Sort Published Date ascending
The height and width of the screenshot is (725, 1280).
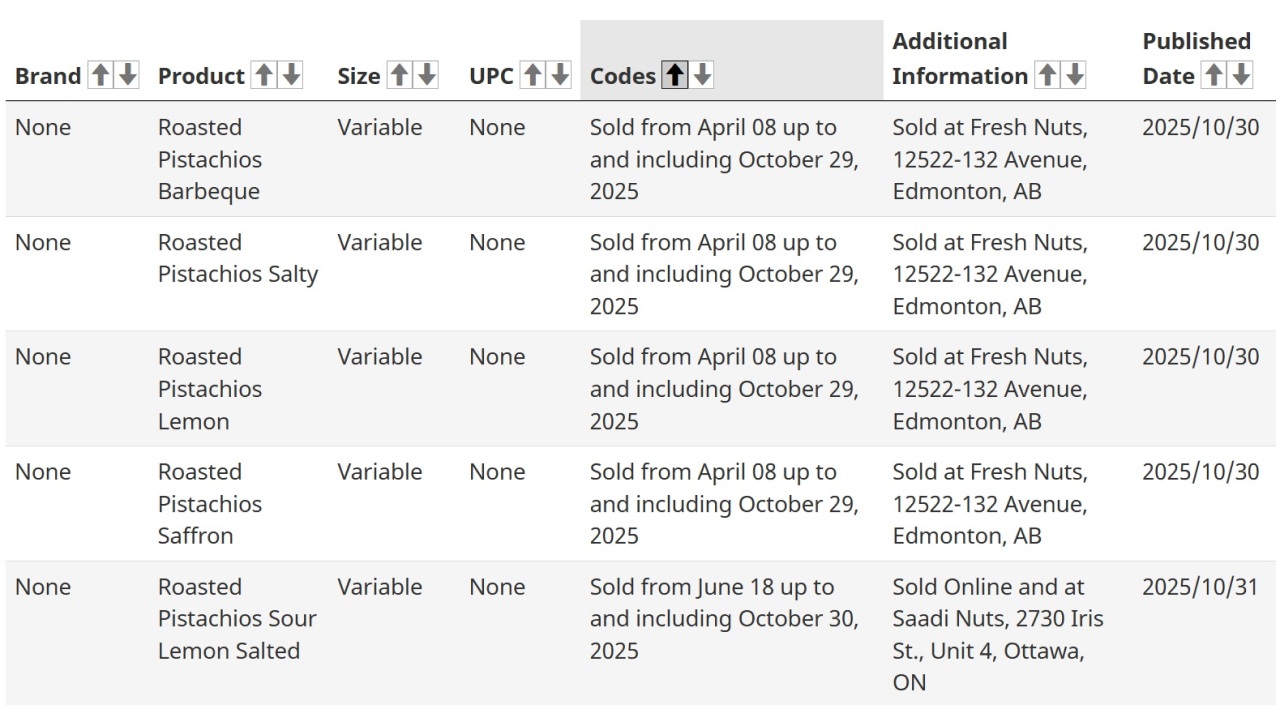click(1213, 75)
